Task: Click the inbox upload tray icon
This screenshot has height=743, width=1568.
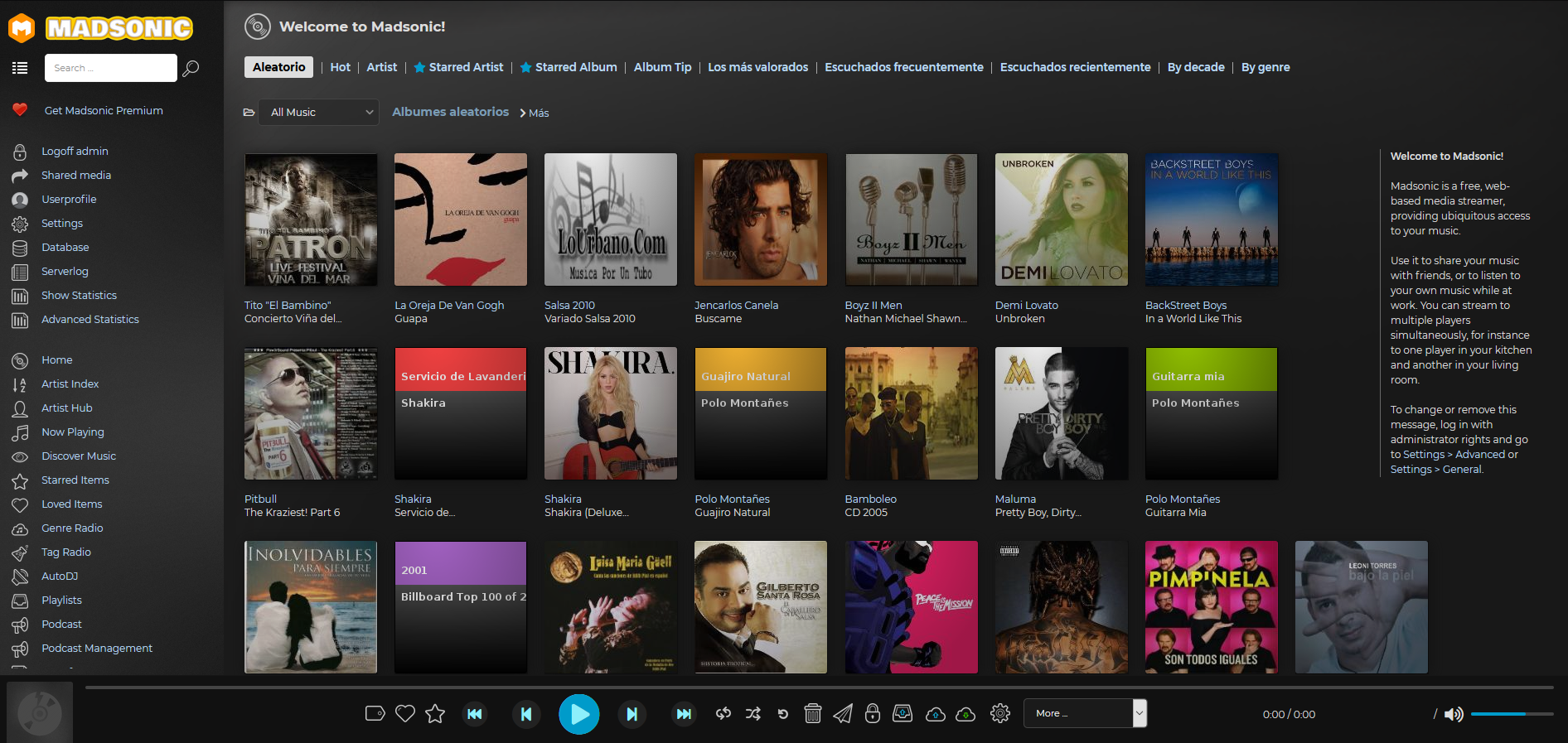Action: click(x=903, y=713)
